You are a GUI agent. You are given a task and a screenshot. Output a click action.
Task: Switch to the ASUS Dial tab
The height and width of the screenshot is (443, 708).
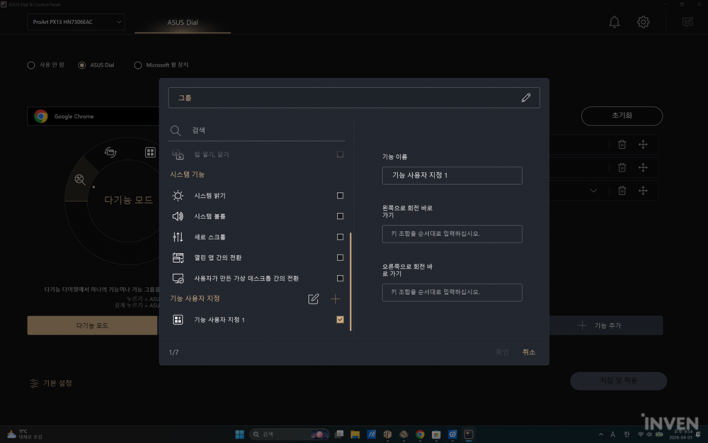tap(182, 22)
